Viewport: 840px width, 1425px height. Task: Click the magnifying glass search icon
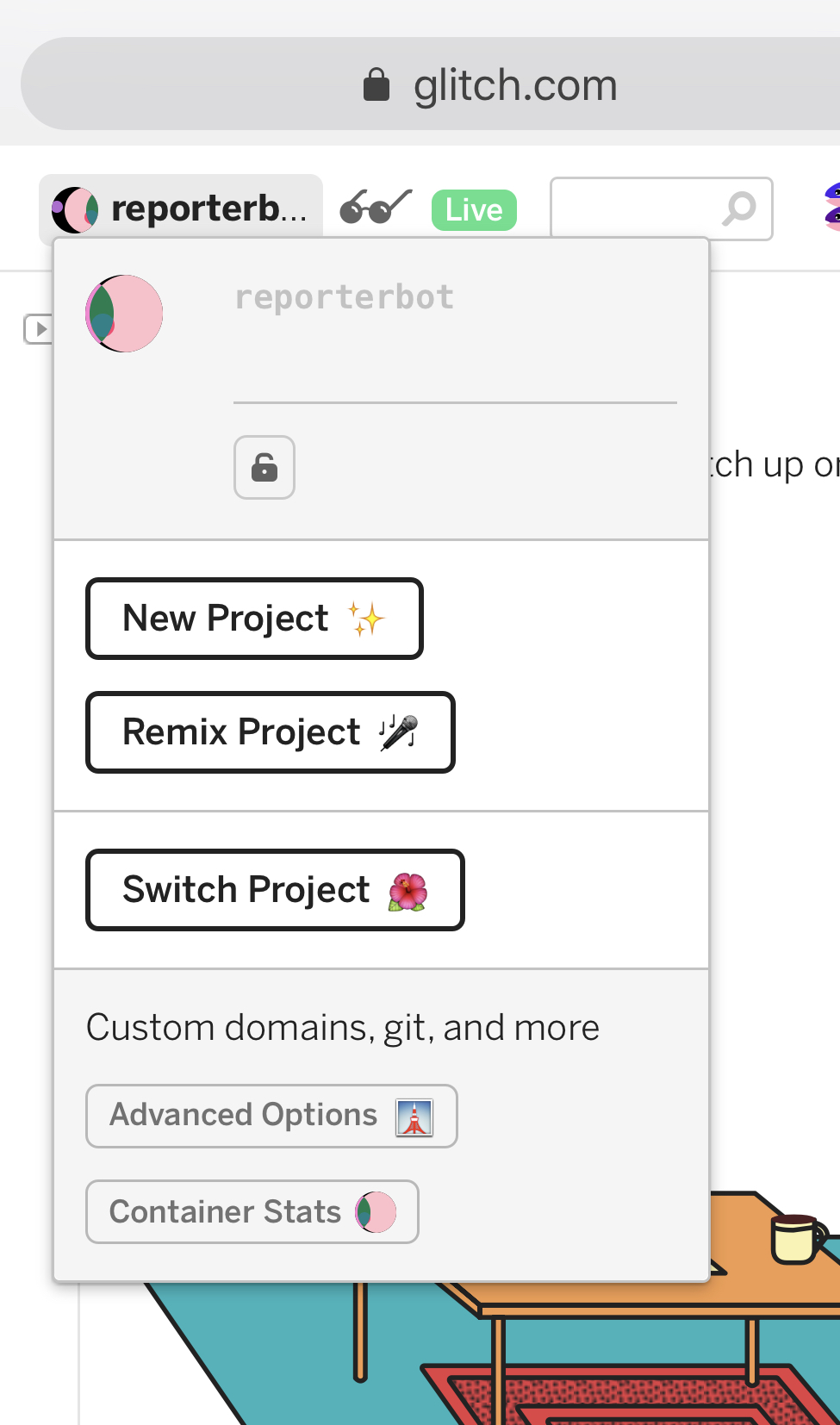coord(738,208)
